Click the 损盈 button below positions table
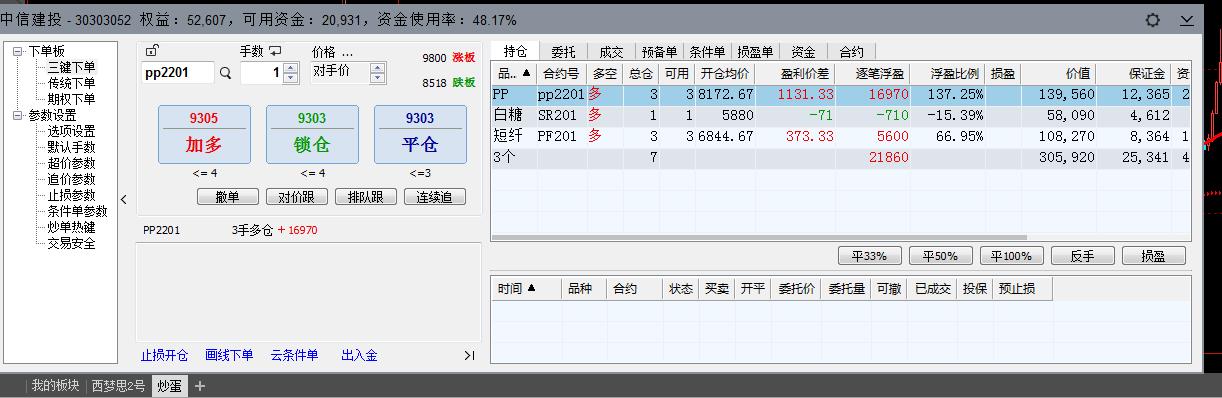 click(1154, 256)
